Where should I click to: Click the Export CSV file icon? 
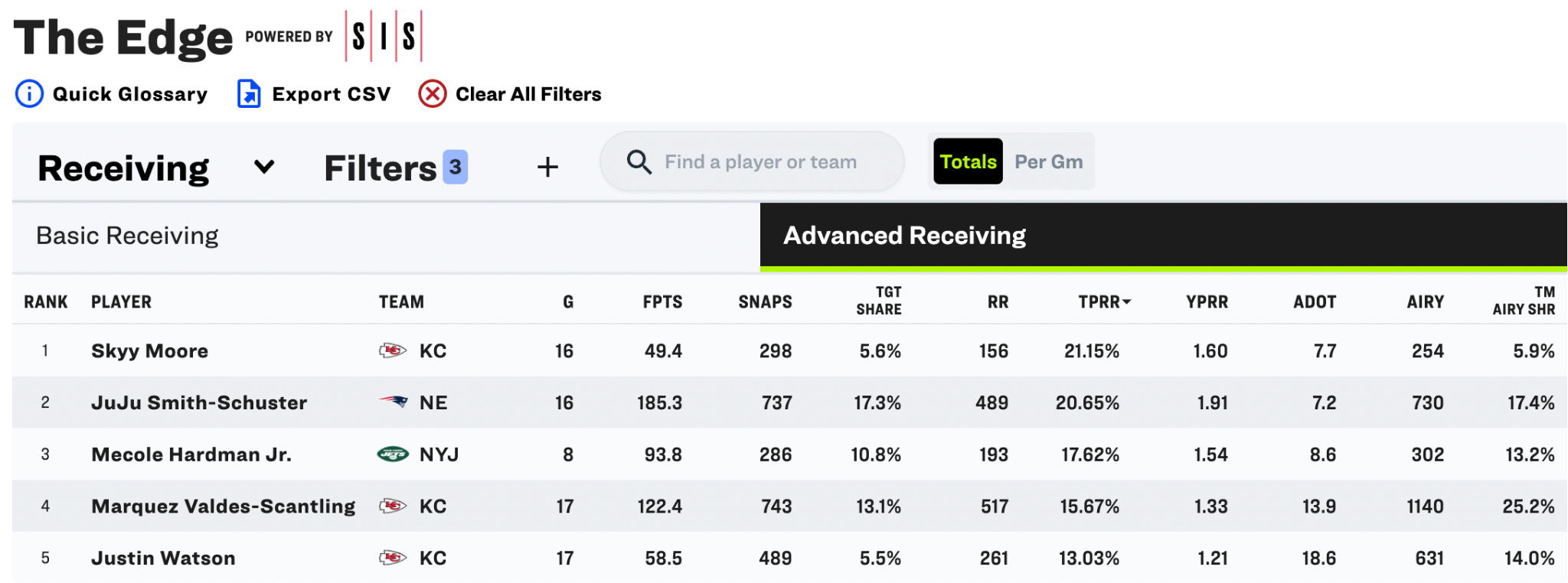point(249,94)
